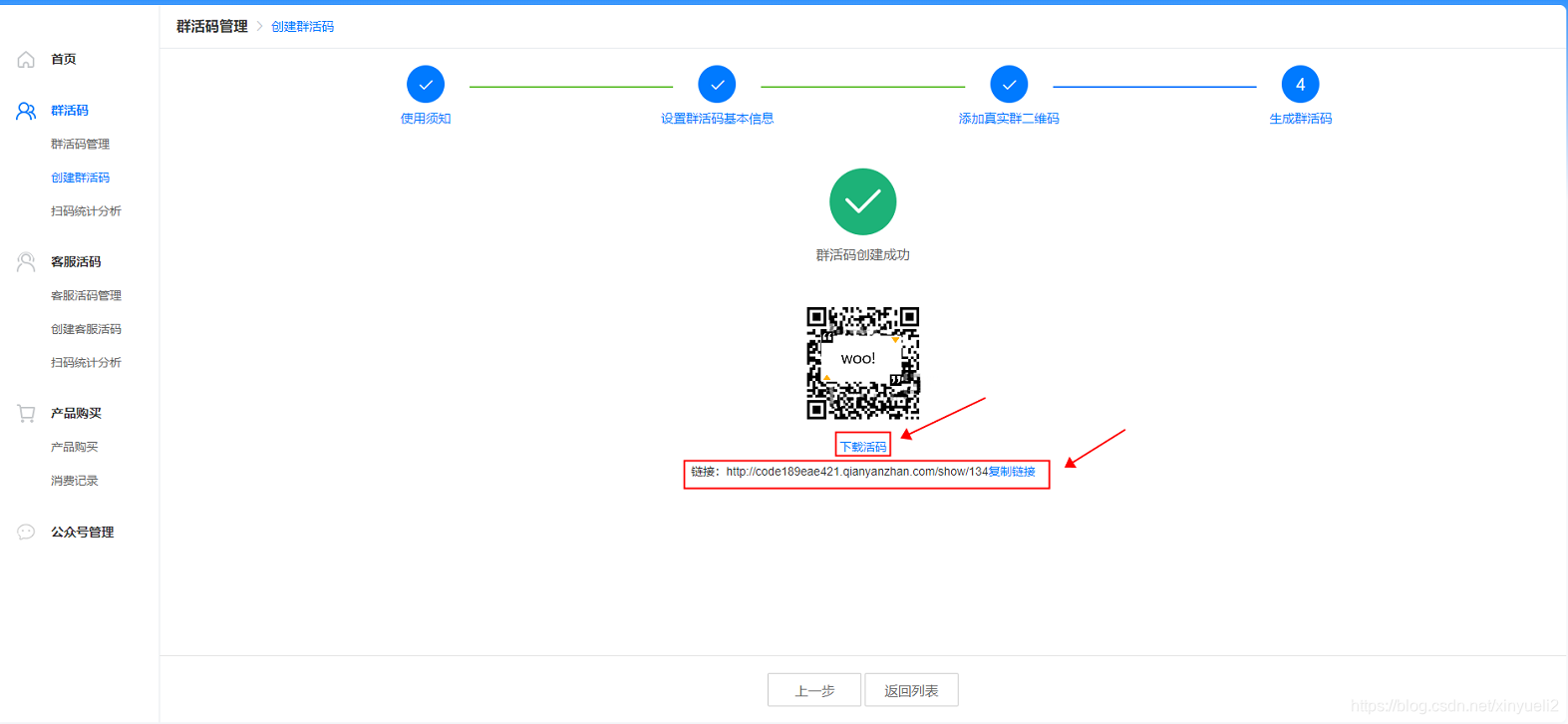The width and height of the screenshot is (1568, 724).
Task: Click the 返回列表 button
Action: coord(911,690)
